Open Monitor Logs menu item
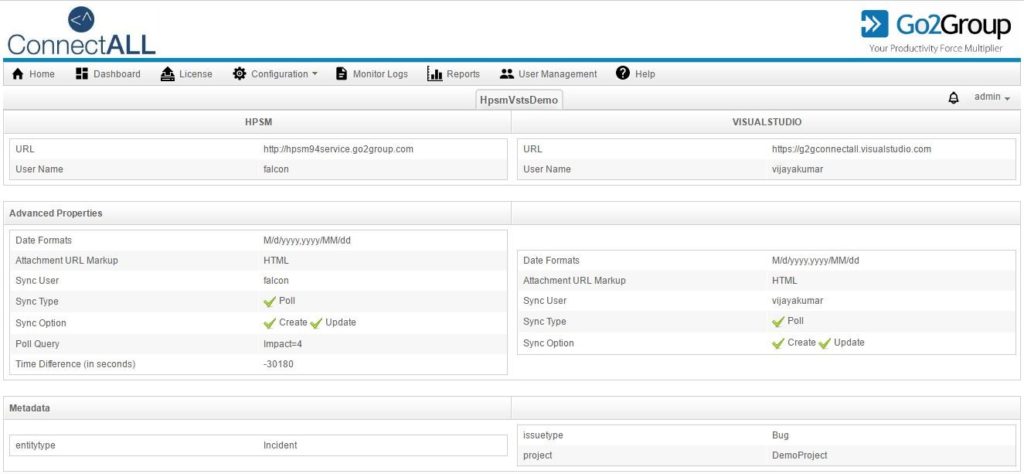 (372, 74)
